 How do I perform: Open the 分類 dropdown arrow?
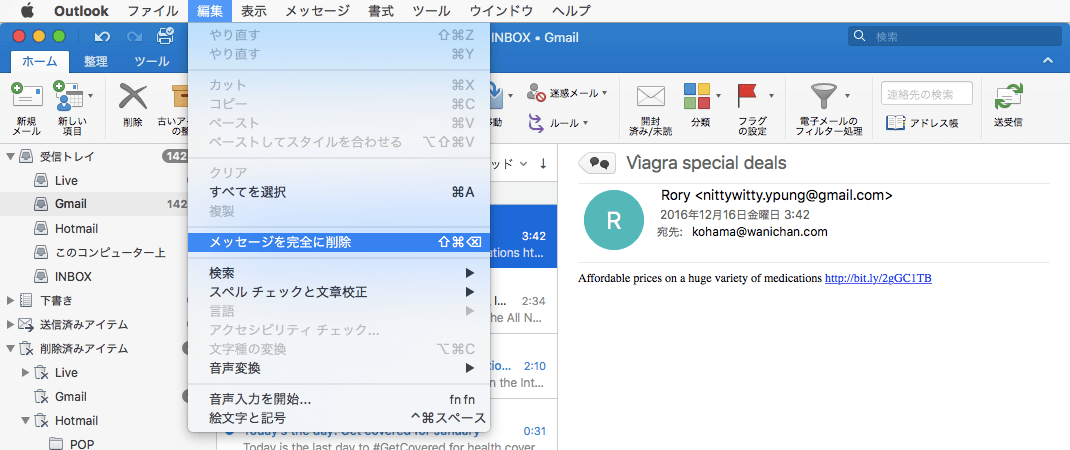(719, 96)
